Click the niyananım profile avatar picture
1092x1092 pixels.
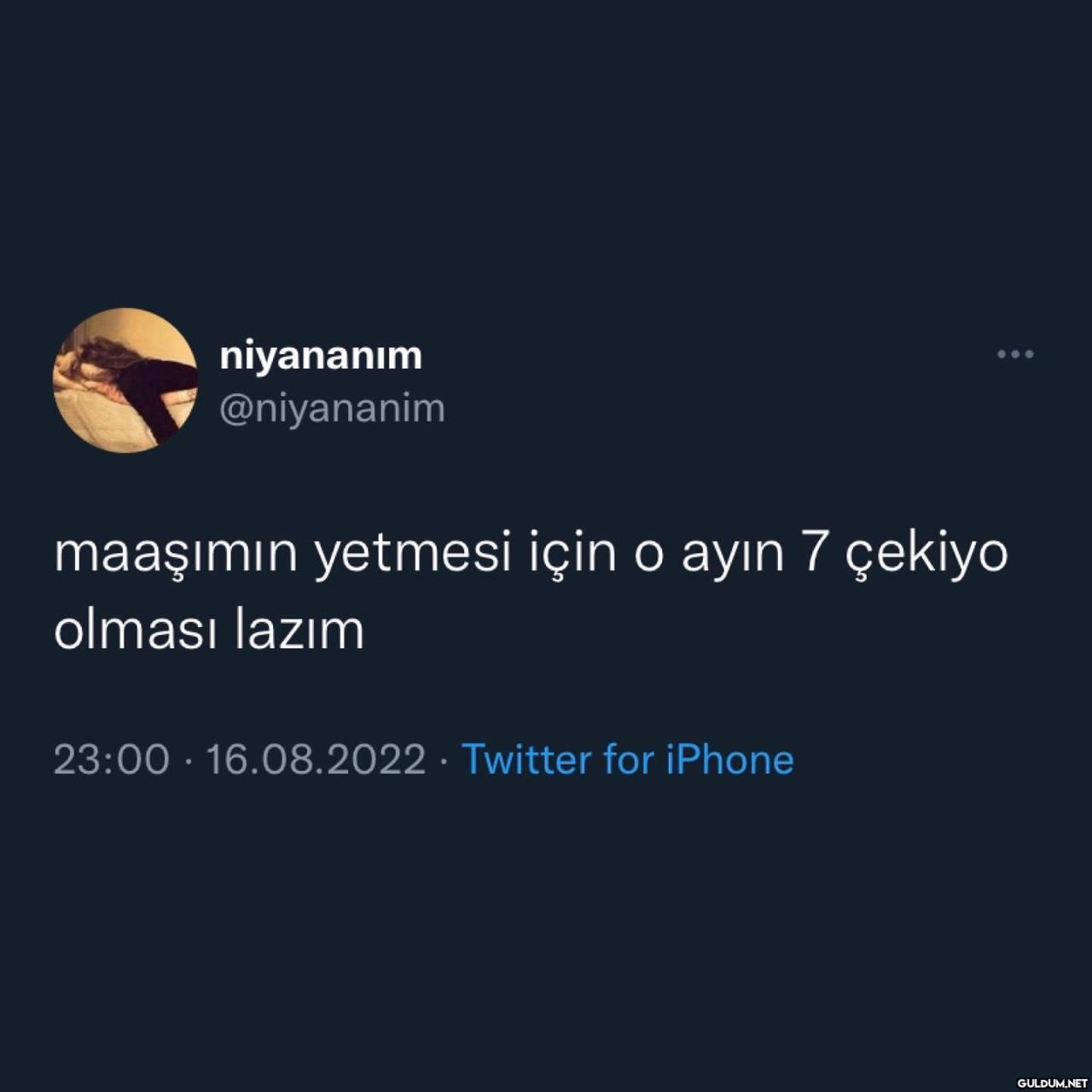(125, 380)
